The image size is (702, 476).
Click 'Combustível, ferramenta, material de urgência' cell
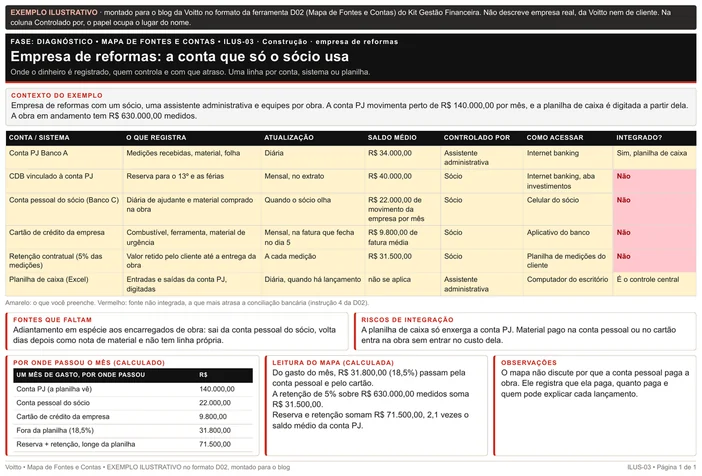(x=192, y=237)
